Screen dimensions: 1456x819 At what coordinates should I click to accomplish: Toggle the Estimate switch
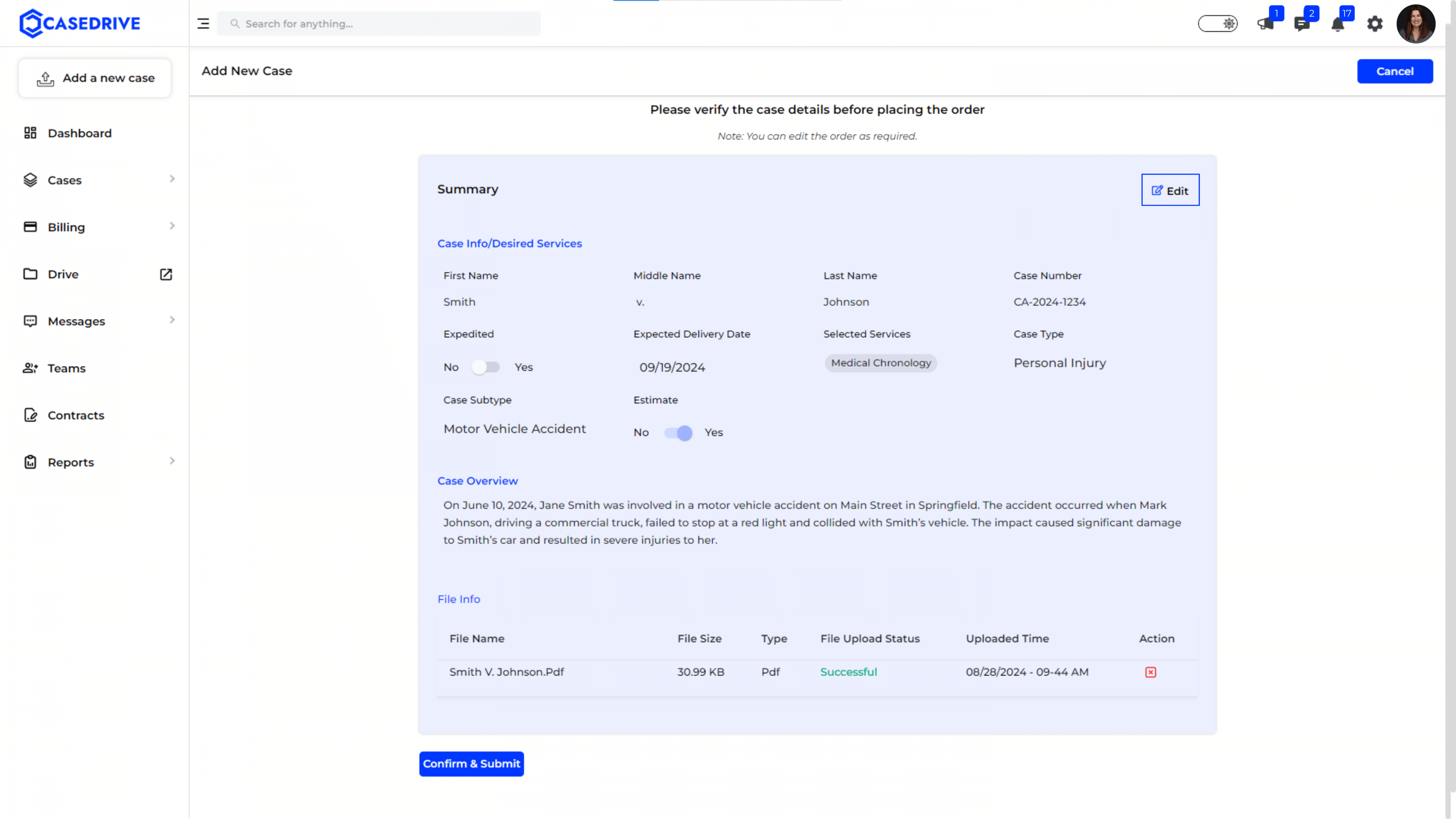tap(677, 433)
